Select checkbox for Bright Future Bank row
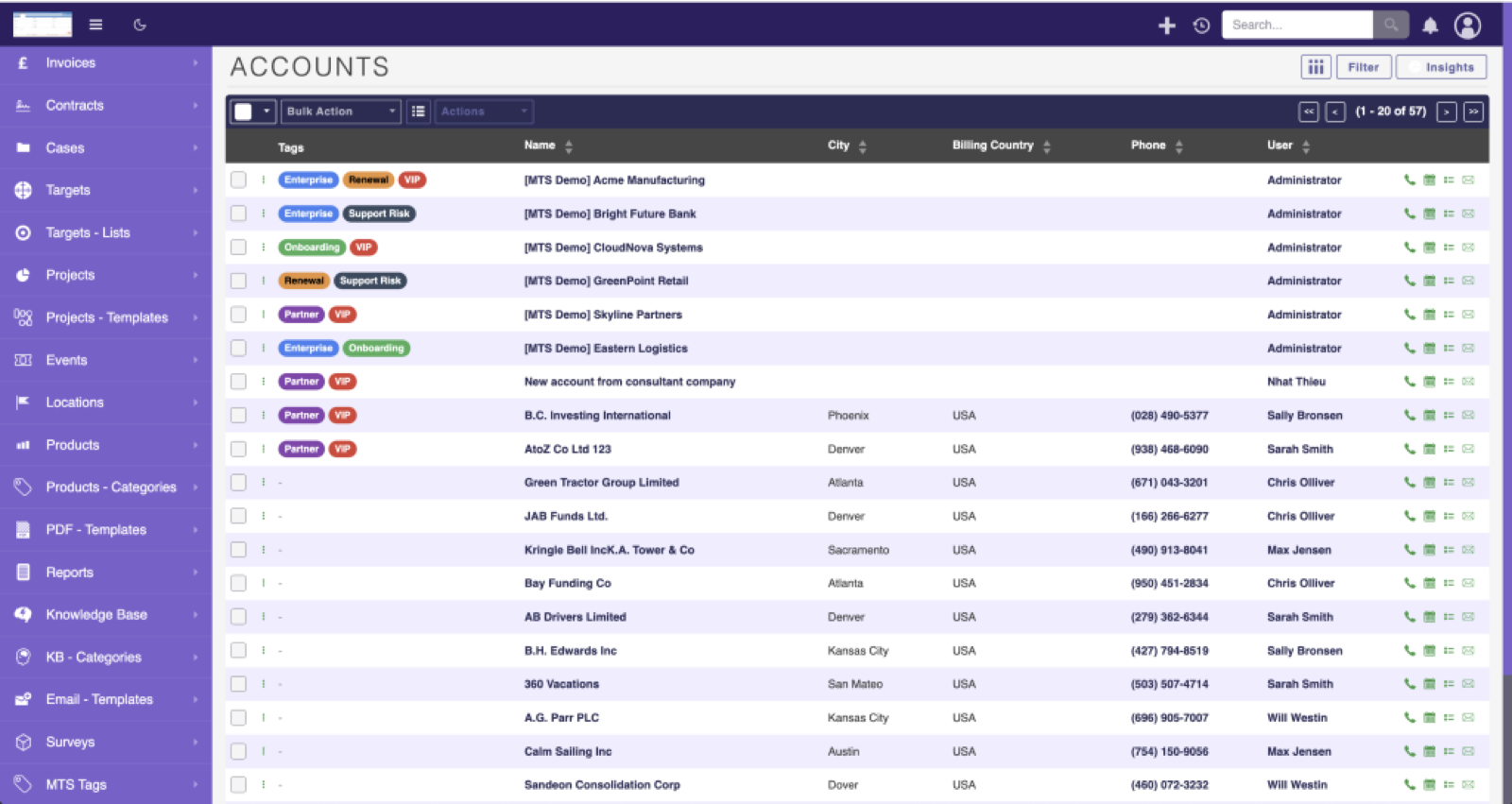 tap(238, 214)
